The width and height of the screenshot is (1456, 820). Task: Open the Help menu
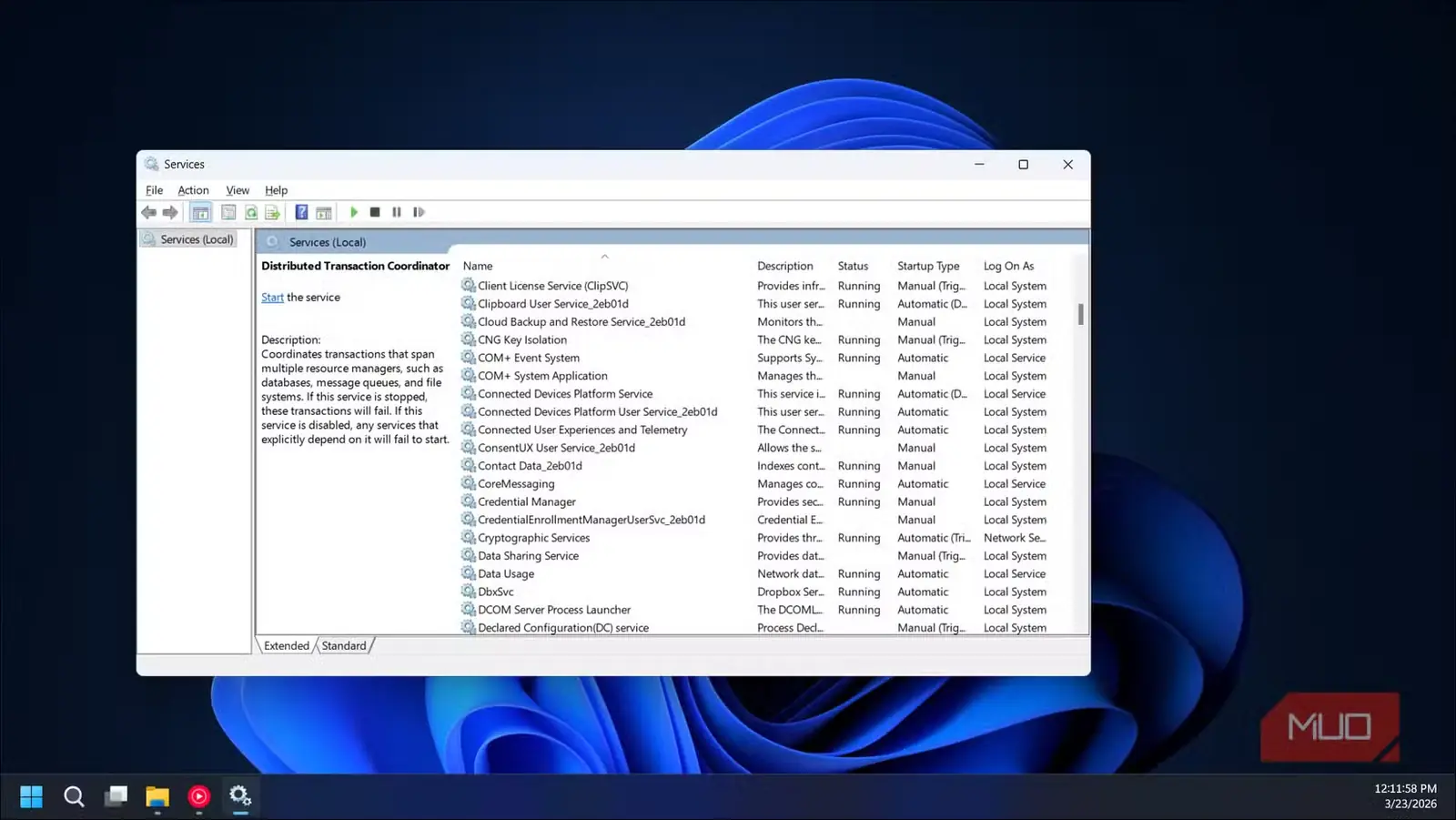click(276, 190)
